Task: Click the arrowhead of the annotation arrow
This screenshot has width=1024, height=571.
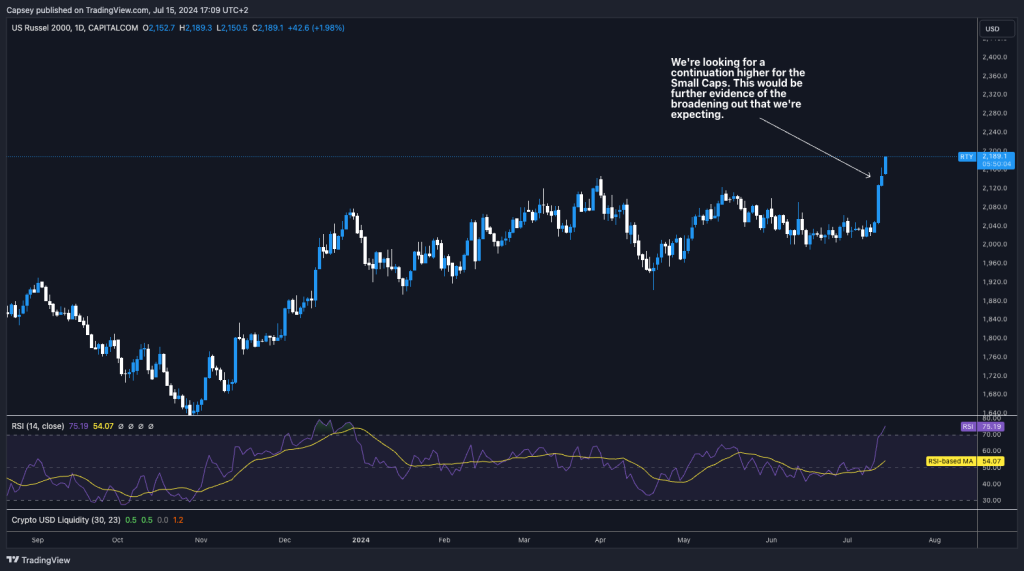Action: coord(869,177)
